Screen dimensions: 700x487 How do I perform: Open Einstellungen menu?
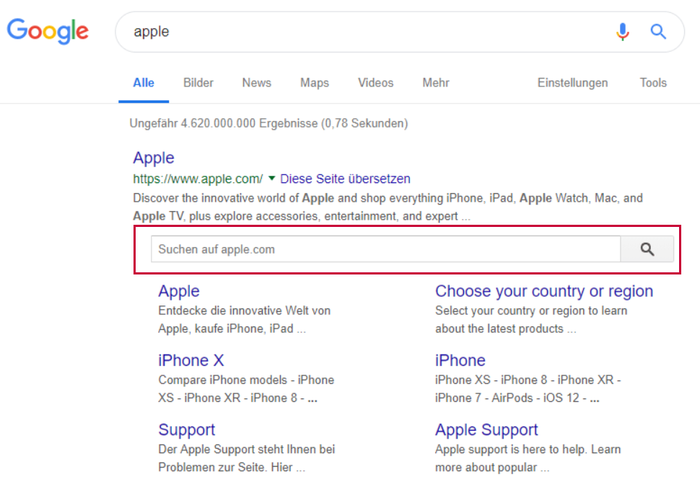pos(572,83)
